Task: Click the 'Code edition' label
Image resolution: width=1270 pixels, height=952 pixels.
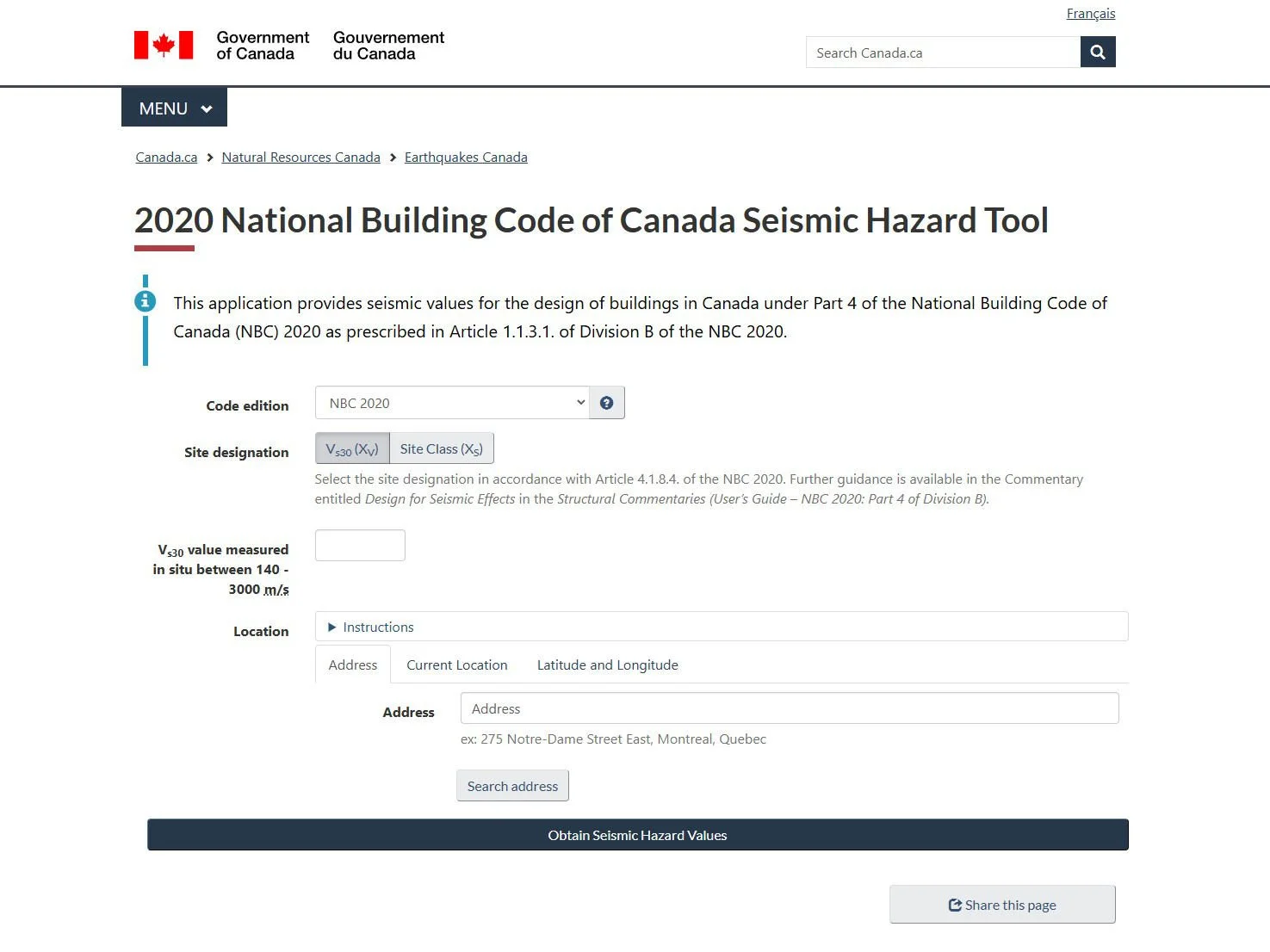Action: 248,405
